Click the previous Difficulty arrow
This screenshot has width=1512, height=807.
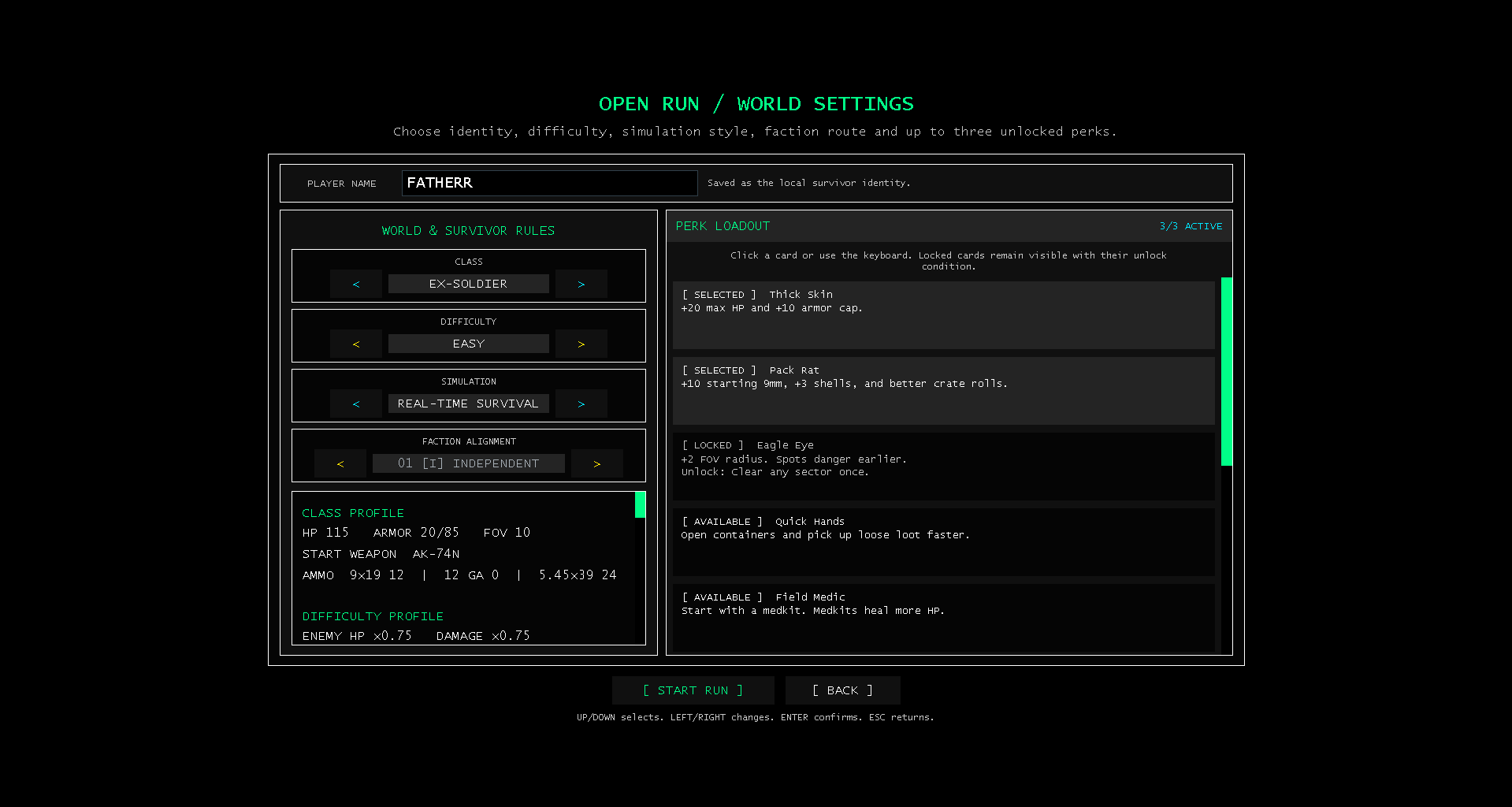356,344
